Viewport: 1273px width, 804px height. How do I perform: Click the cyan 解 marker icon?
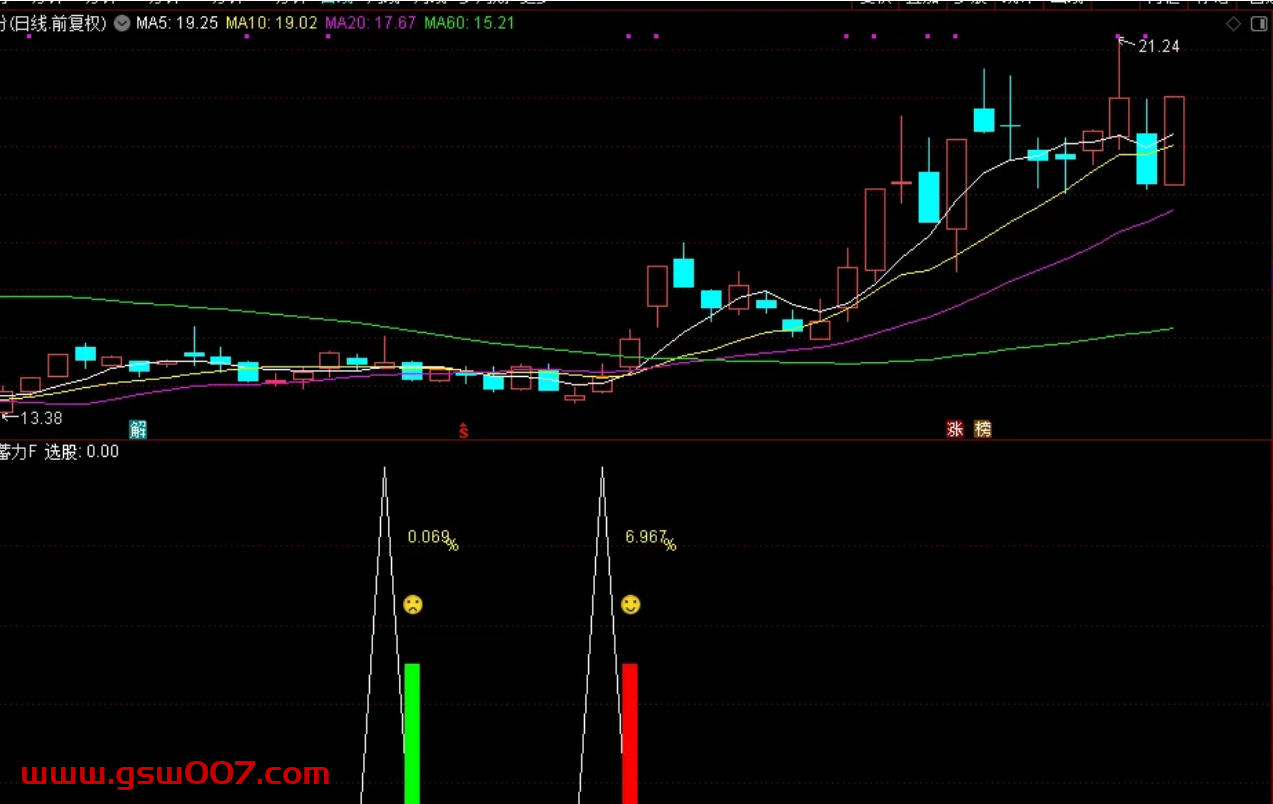tap(138, 430)
